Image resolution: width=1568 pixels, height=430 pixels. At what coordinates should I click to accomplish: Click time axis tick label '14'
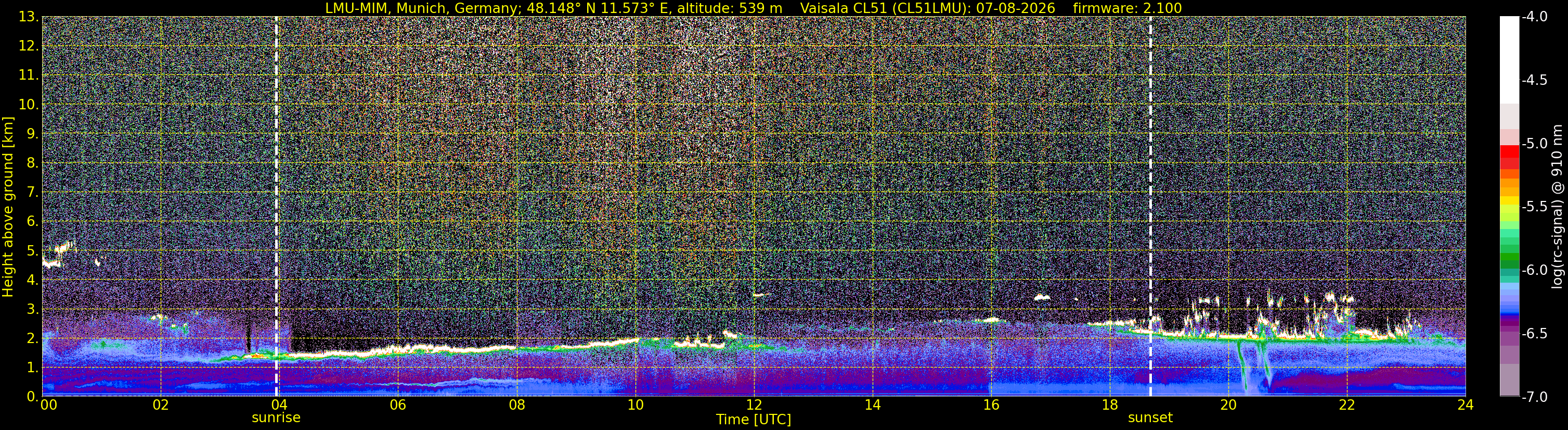point(872,406)
